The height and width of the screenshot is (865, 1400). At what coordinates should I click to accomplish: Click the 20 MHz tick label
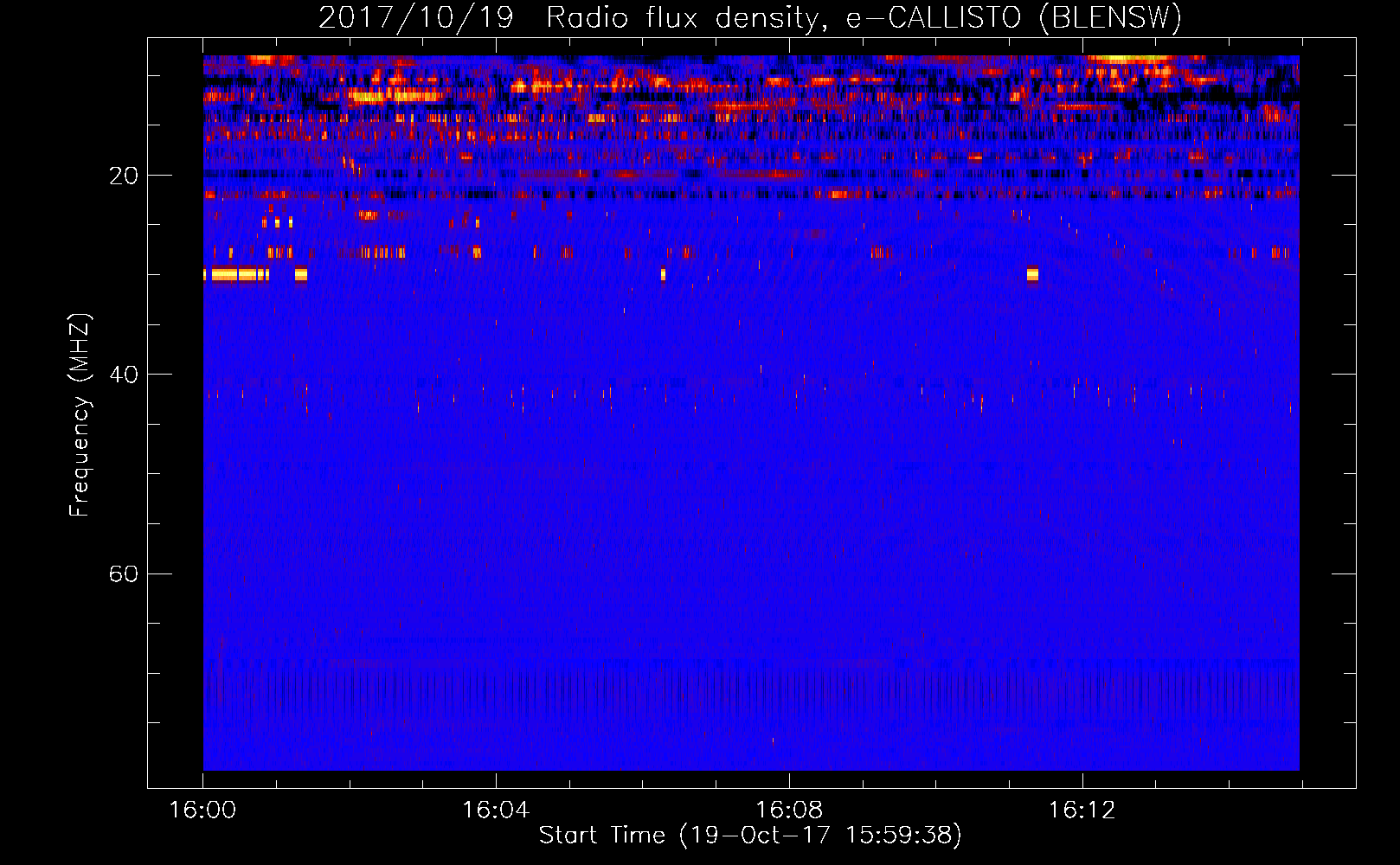tap(123, 176)
